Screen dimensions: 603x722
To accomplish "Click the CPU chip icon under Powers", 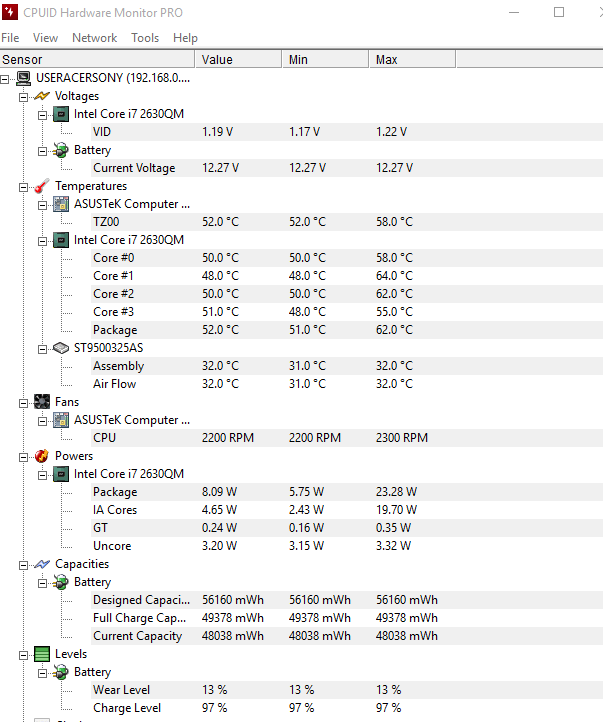I will click(61, 474).
